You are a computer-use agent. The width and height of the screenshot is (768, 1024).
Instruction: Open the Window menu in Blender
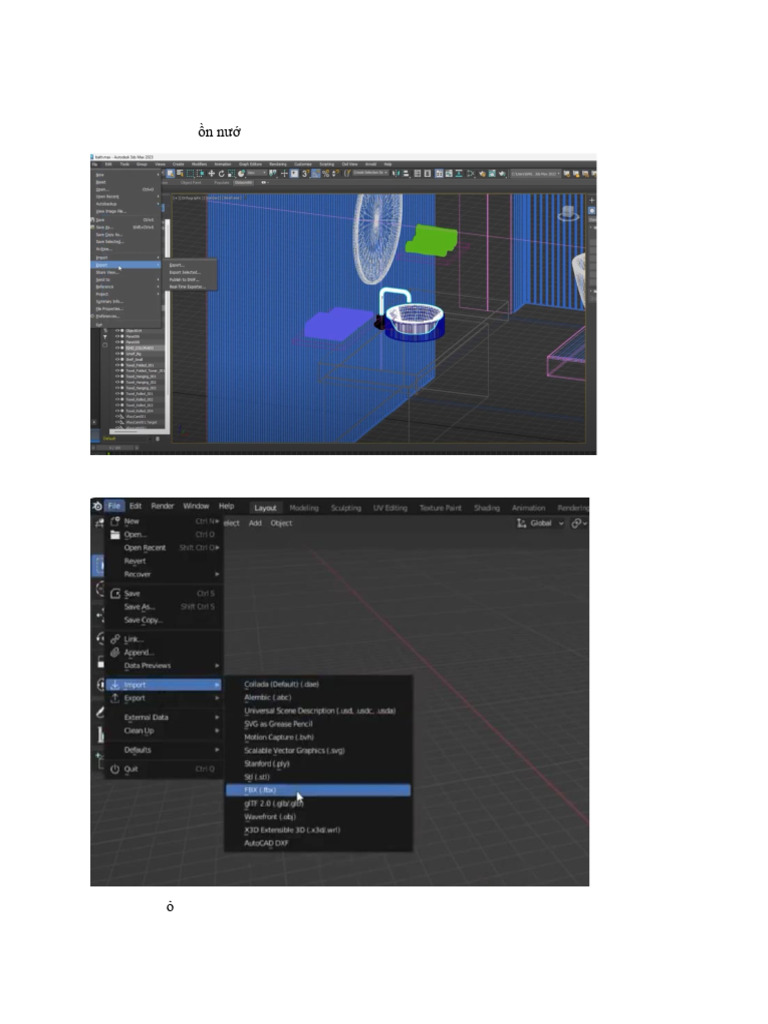point(196,506)
